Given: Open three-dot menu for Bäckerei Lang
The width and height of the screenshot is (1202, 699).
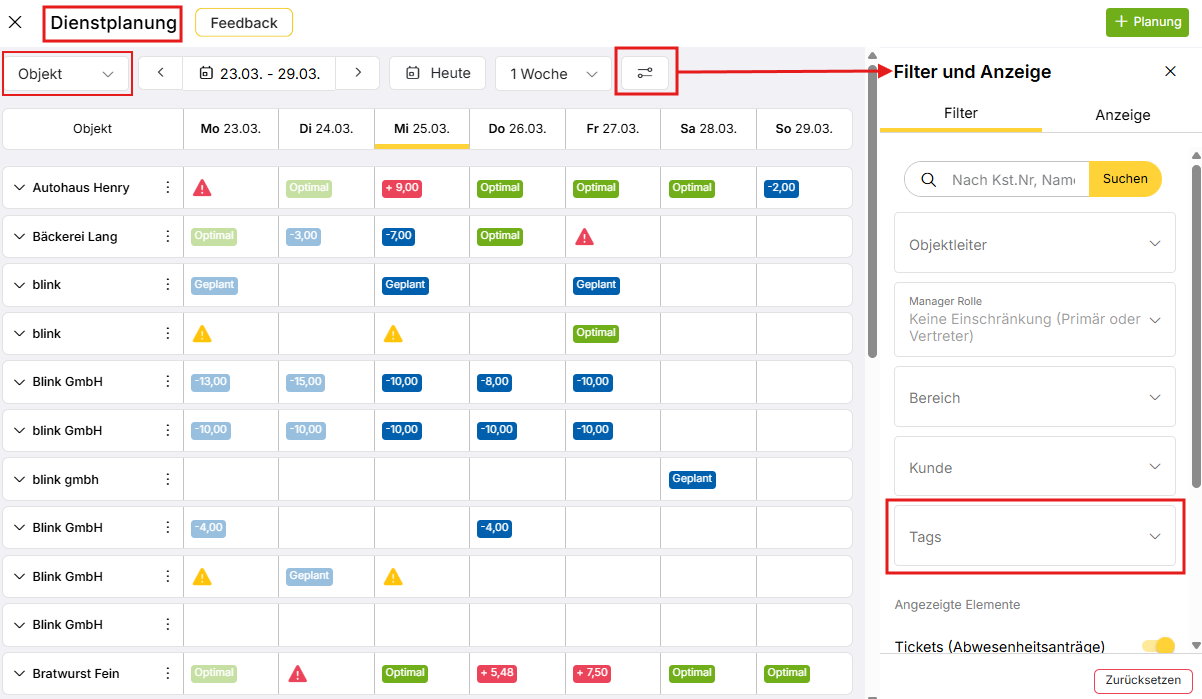Looking at the screenshot, I should (168, 236).
